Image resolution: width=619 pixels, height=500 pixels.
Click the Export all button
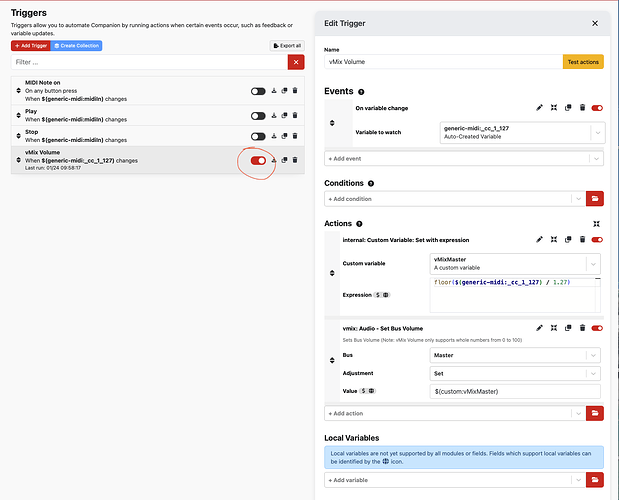(287, 45)
